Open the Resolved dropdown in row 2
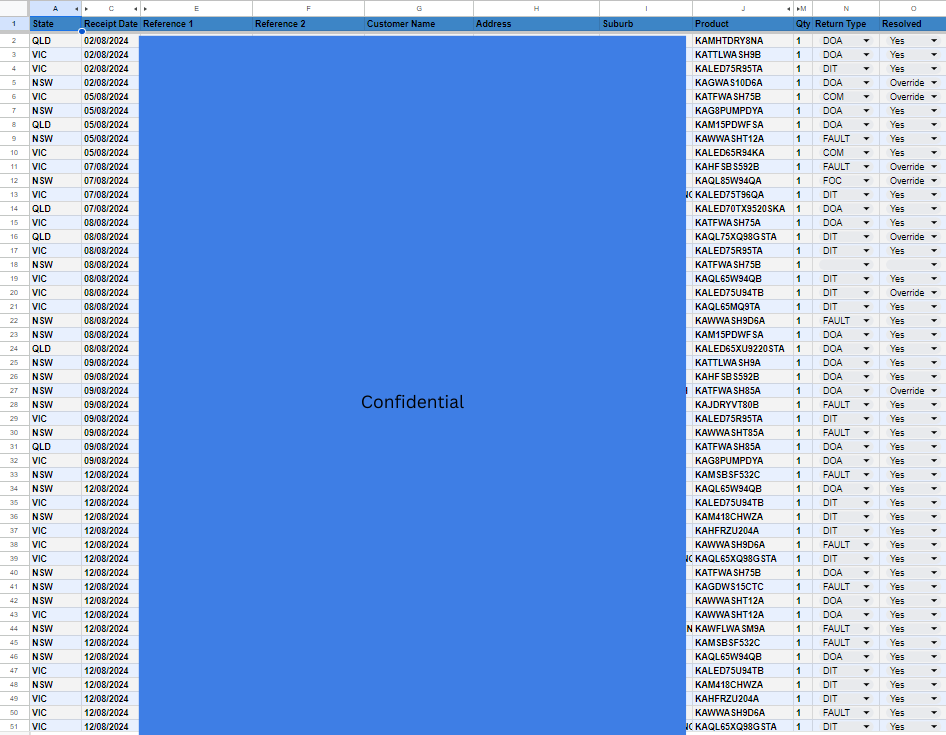Screen dimensions: 946x735 tap(933, 40)
